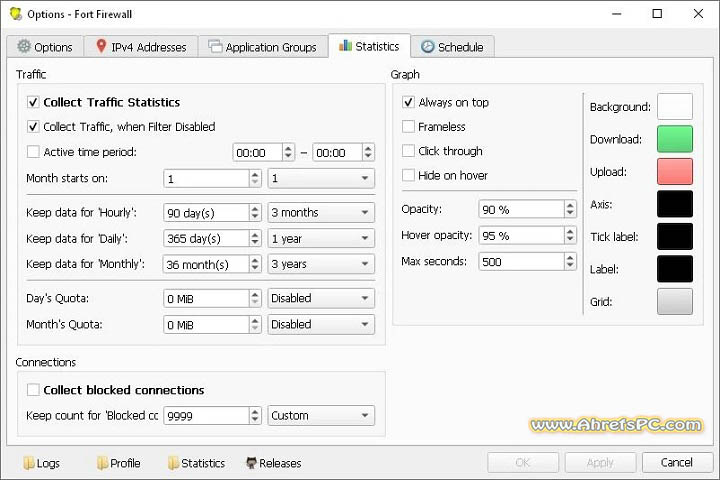Open the Custom blocked count dropdown
720x480 pixels.
(321, 415)
